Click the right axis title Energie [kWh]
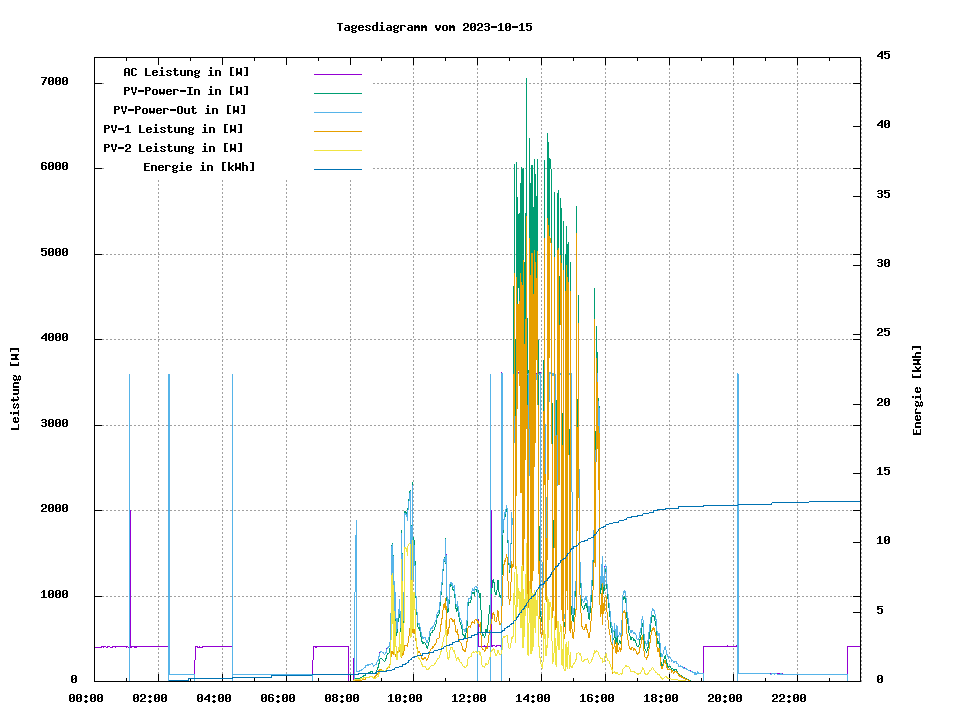This screenshot has height=720, width=960. coord(917,390)
